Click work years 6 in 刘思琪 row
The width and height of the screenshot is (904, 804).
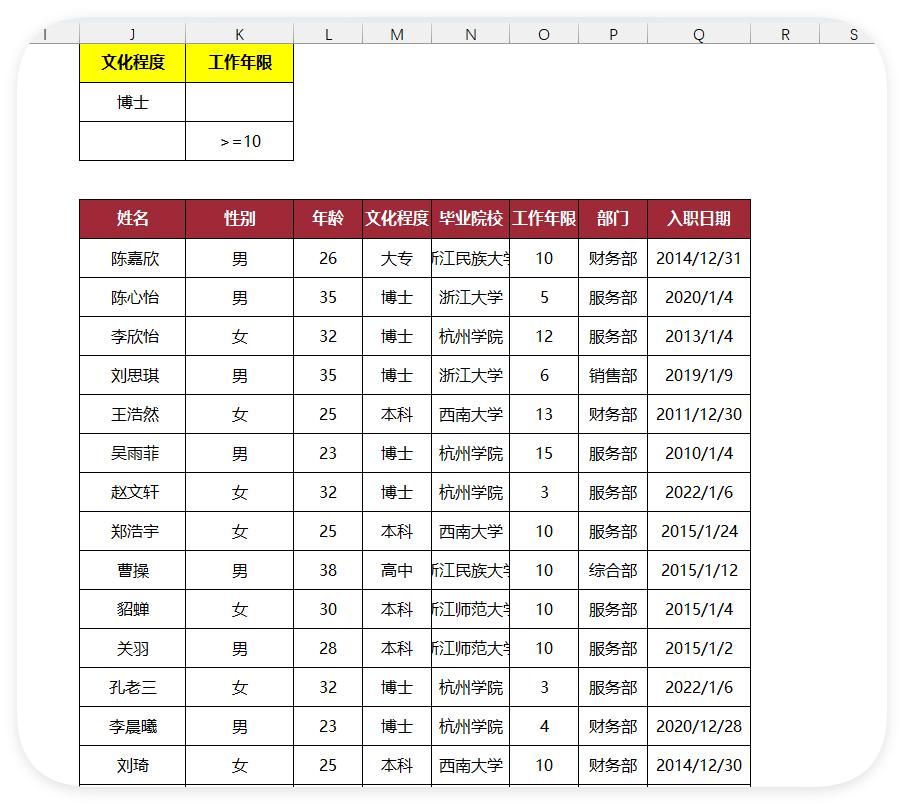(544, 375)
